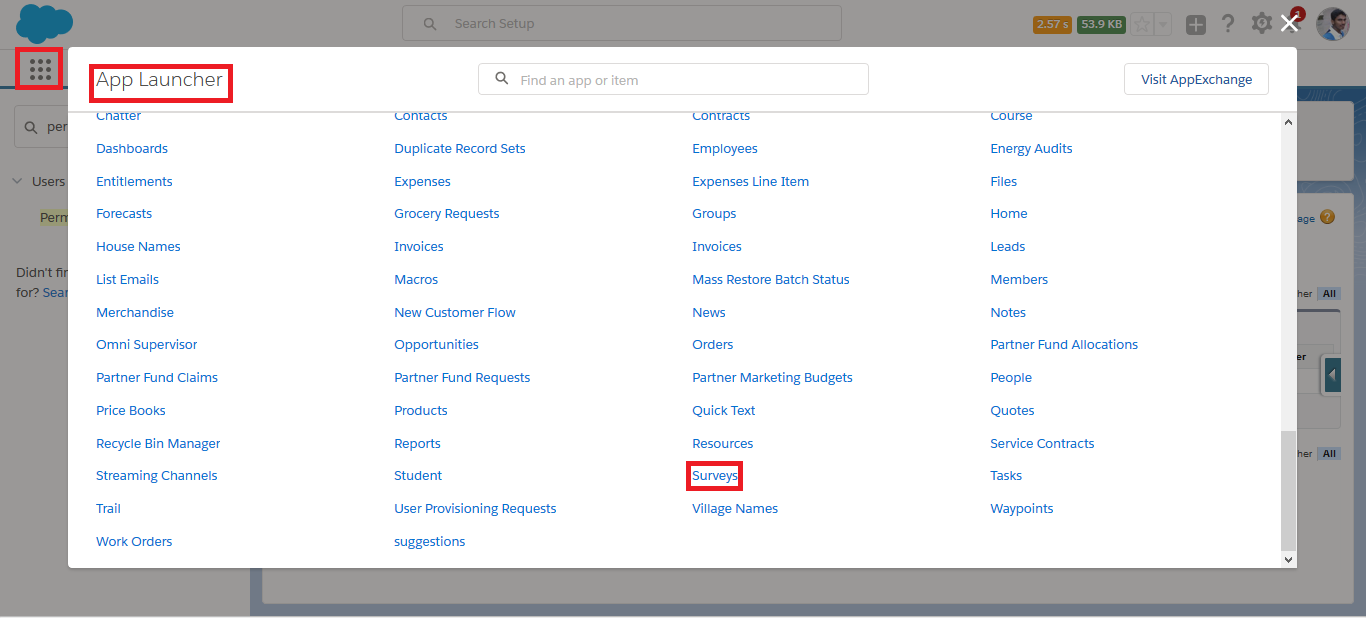The height and width of the screenshot is (618, 1366).
Task: Click the Salesforce cloud logo
Action: click(44, 22)
